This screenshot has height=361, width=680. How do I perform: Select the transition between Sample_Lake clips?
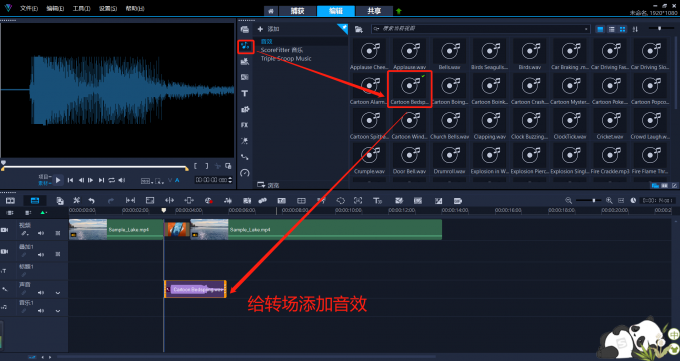tap(177, 230)
